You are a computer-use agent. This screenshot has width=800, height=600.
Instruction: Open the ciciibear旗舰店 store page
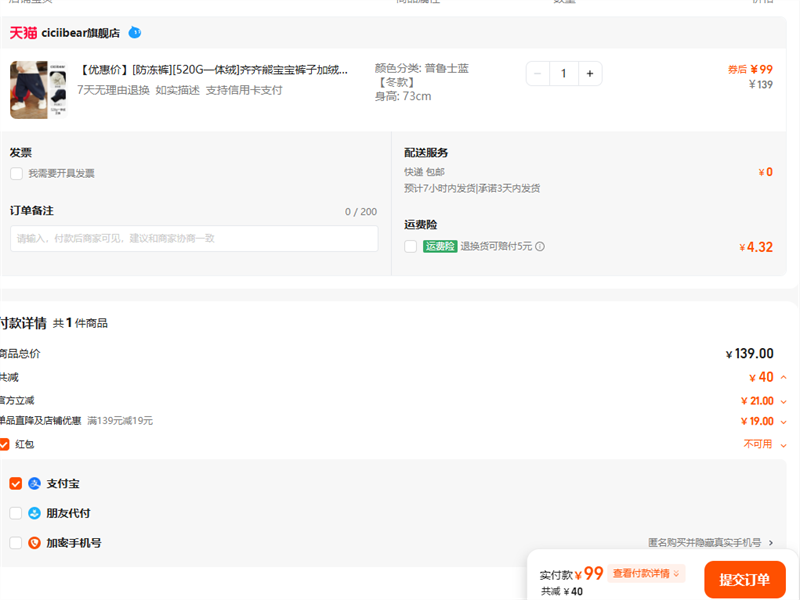pyautogui.click(x=81, y=33)
